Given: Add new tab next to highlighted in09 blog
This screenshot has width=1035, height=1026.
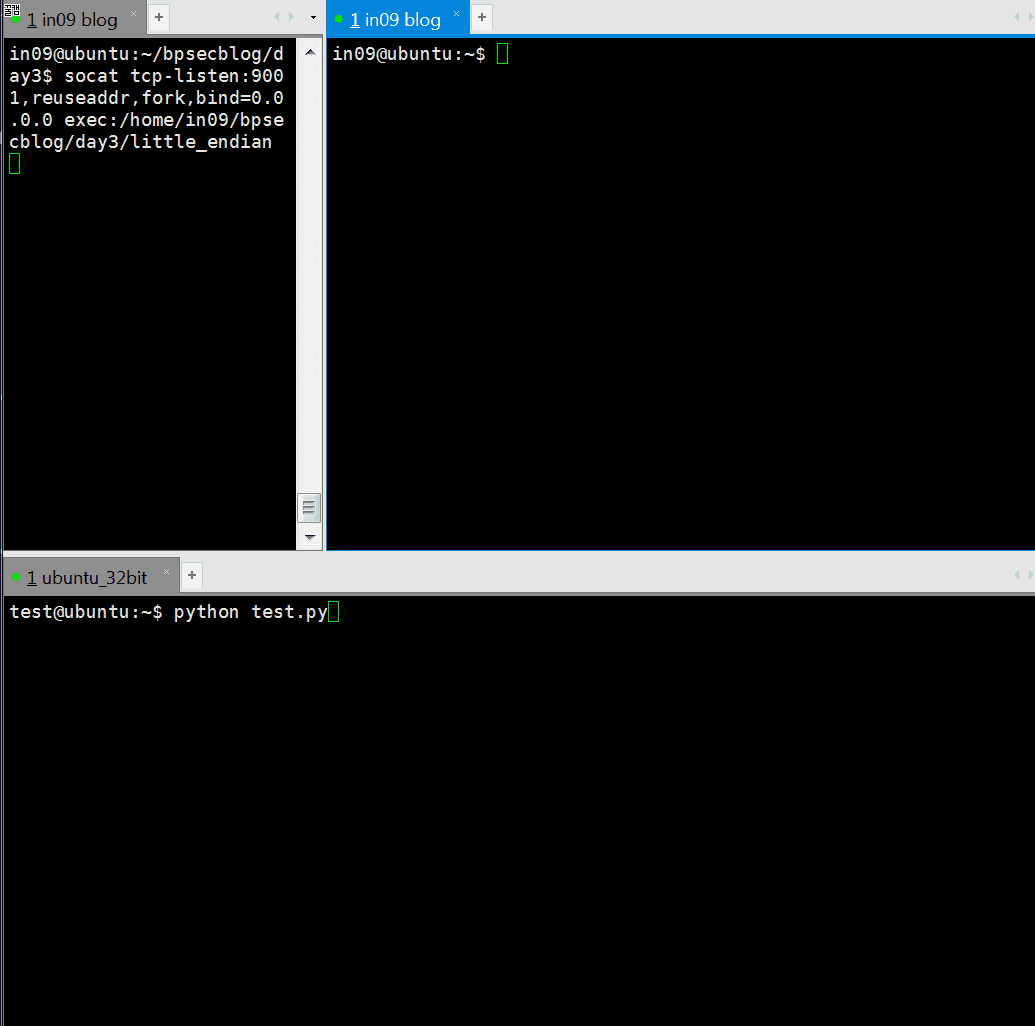Looking at the screenshot, I should click(x=482, y=18).
